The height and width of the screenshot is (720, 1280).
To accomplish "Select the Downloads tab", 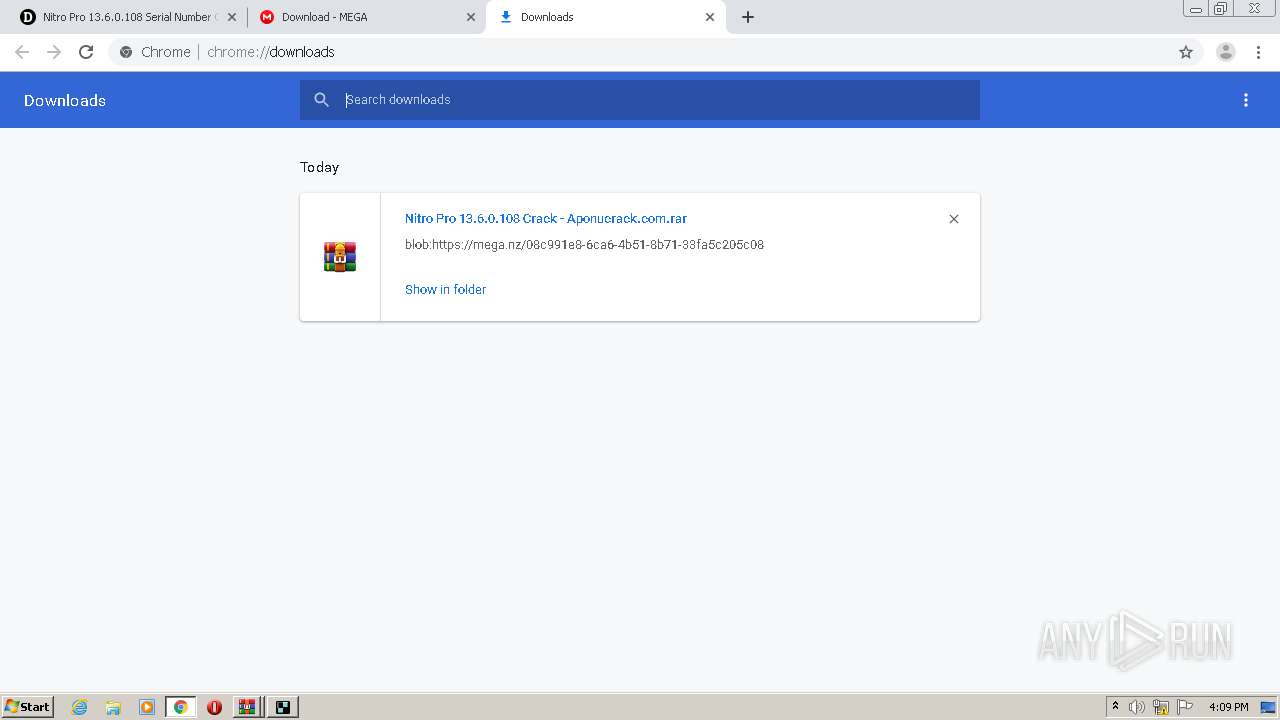I will pyautogui.click(x=606, y=17).
